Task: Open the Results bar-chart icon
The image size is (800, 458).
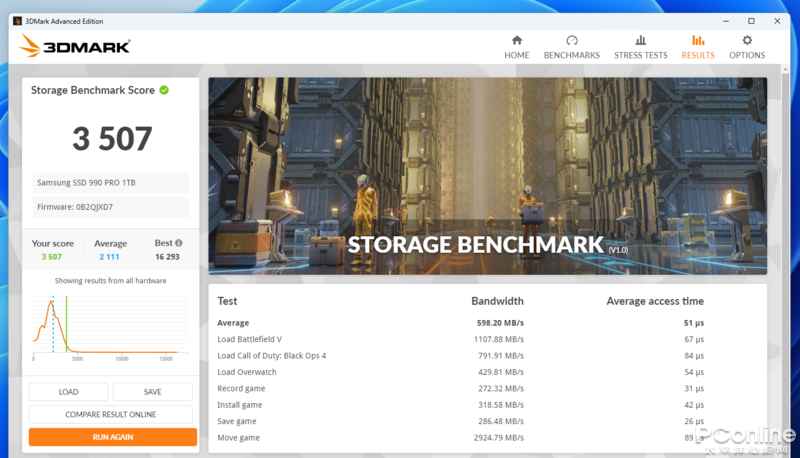Action: click(698, 40)
